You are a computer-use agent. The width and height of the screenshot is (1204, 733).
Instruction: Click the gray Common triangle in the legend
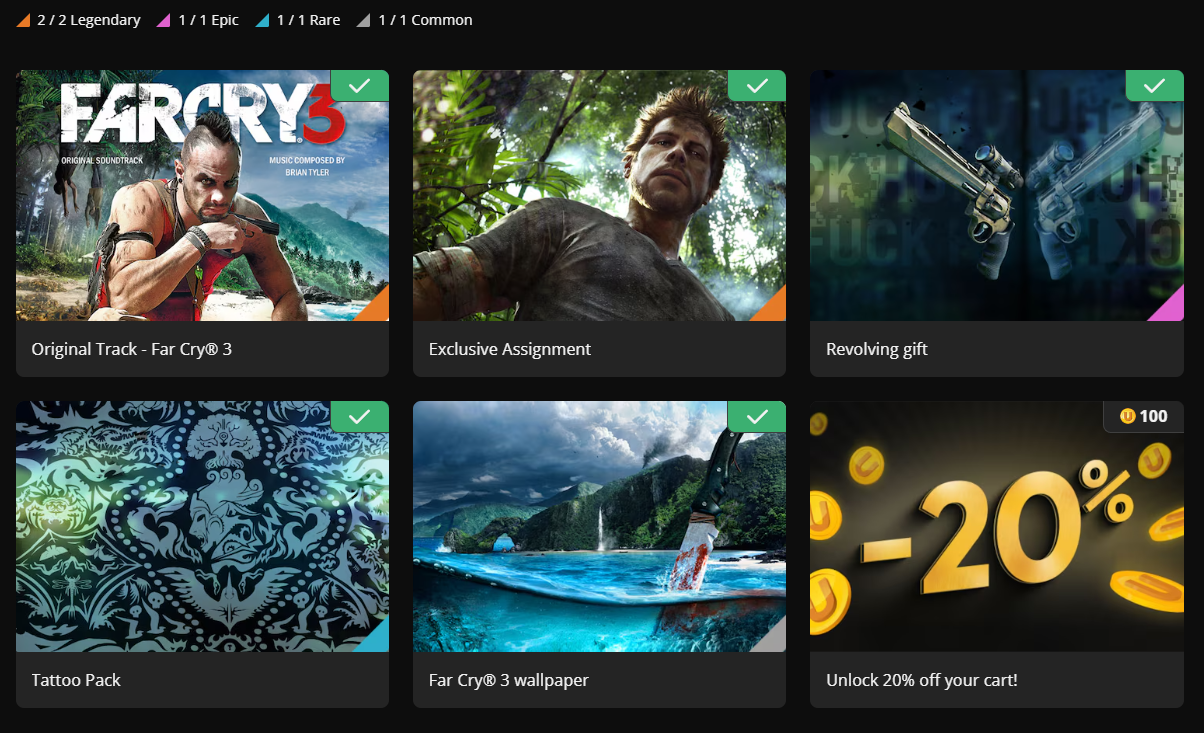364,21
